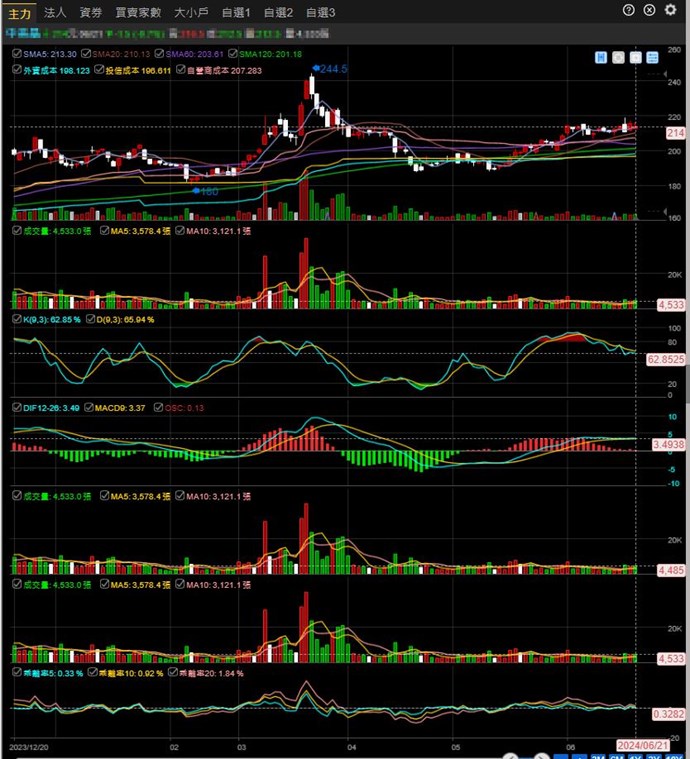Image resolution: width=690 pixels, height=759 pixels.
Task: Toggle the 乖離率10 checkbox
Action: 92,672
